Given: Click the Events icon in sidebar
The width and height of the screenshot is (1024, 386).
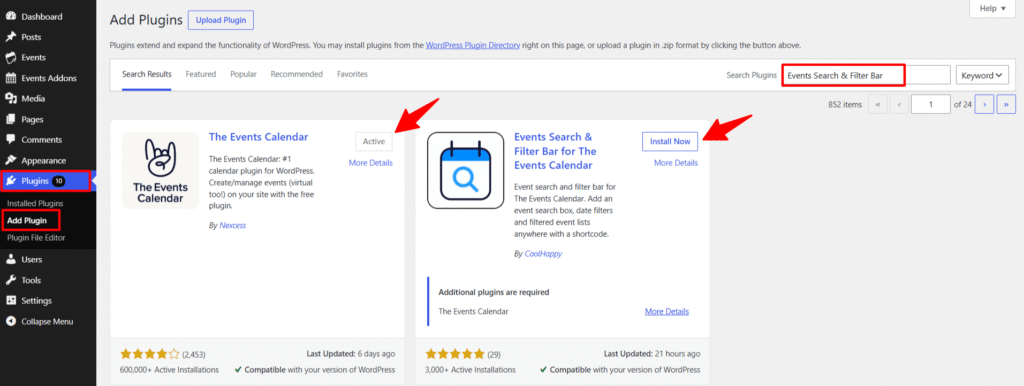Looking at the screenshot, I should pyautogui.click(x=10, y=57).
